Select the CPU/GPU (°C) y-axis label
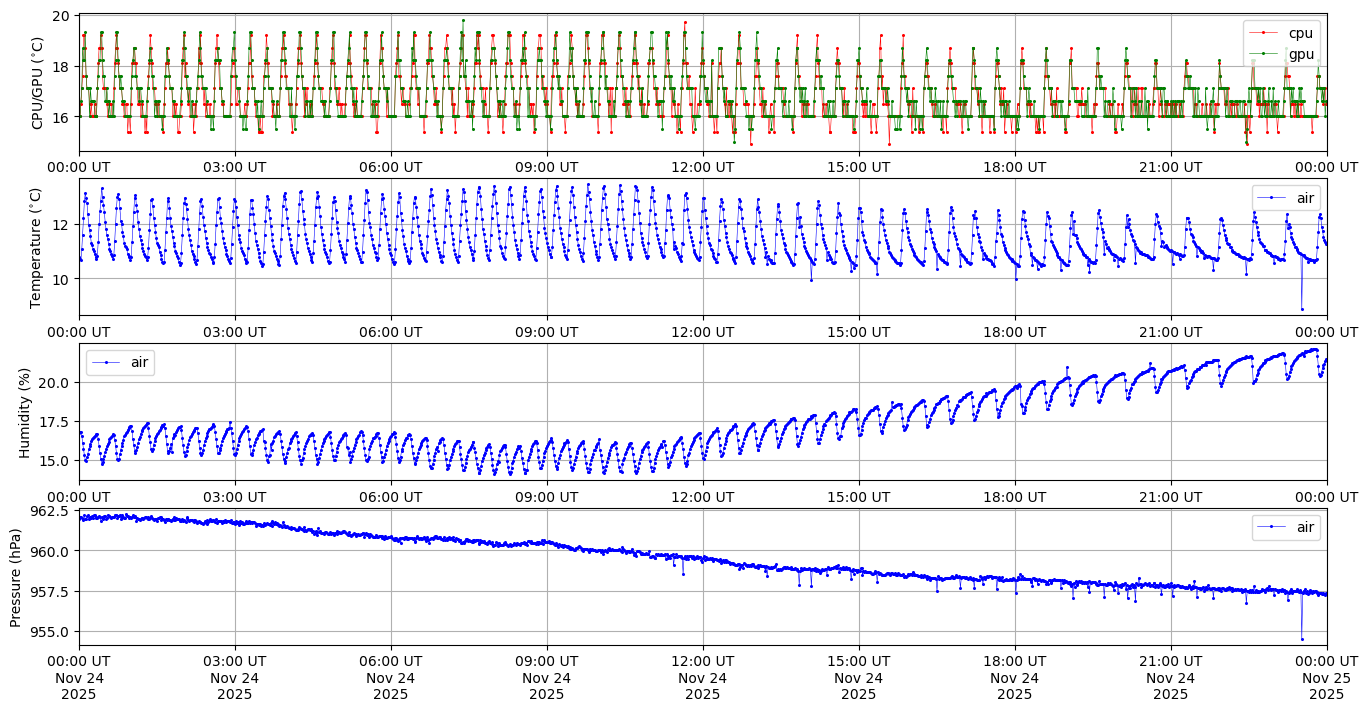This screenshot has width=1368, height=711. (38, 83)
